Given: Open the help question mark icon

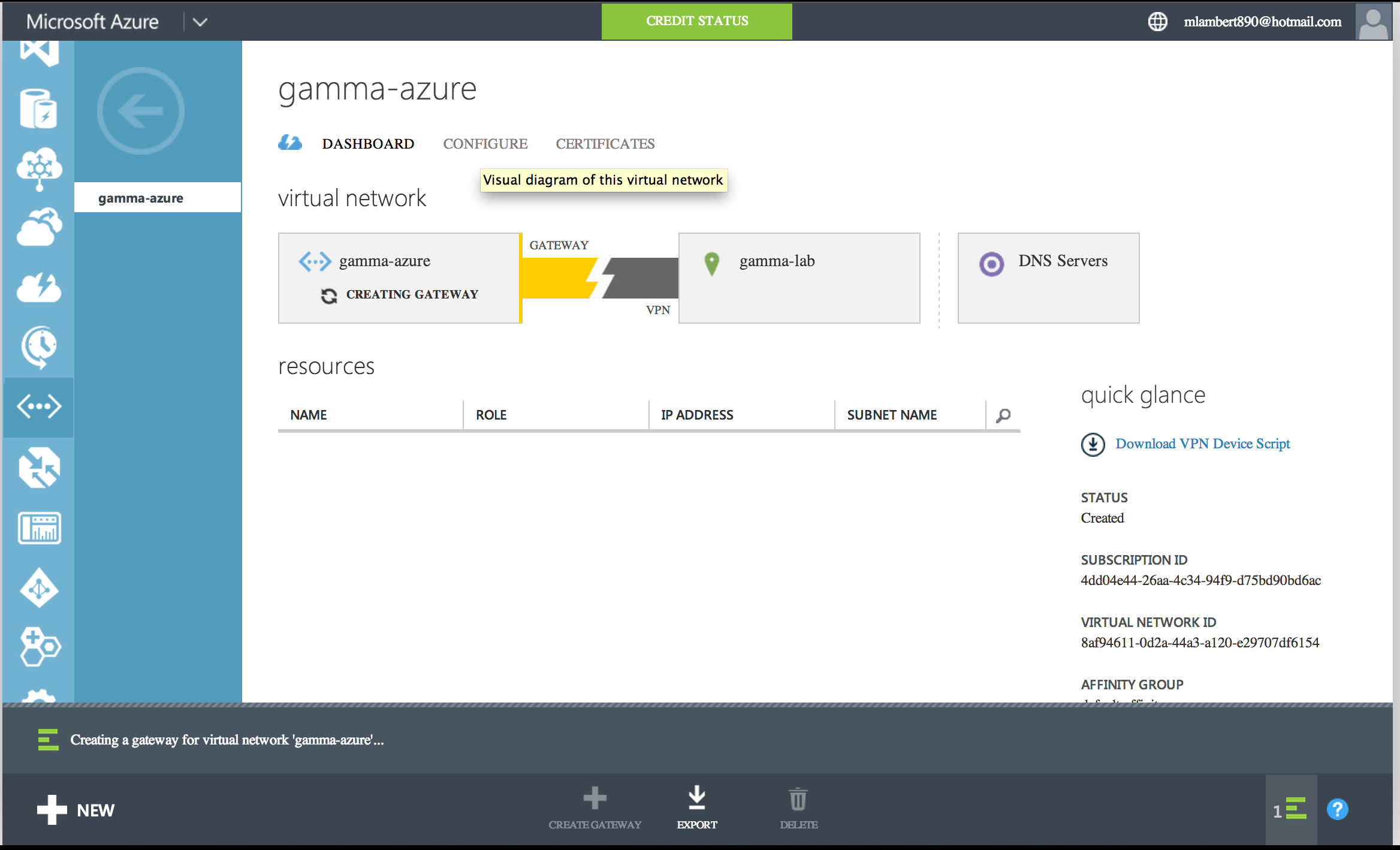Looking at the screenshot, I should [1337, 810].
